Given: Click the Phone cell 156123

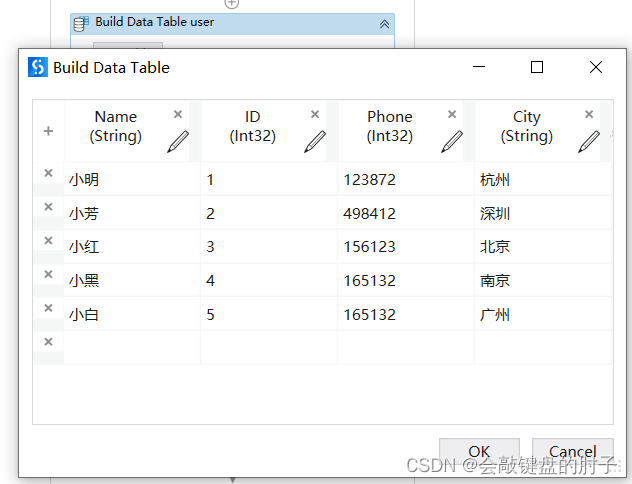Looking at the screenshot, I should pyautogui.click(x=406, y=247).
